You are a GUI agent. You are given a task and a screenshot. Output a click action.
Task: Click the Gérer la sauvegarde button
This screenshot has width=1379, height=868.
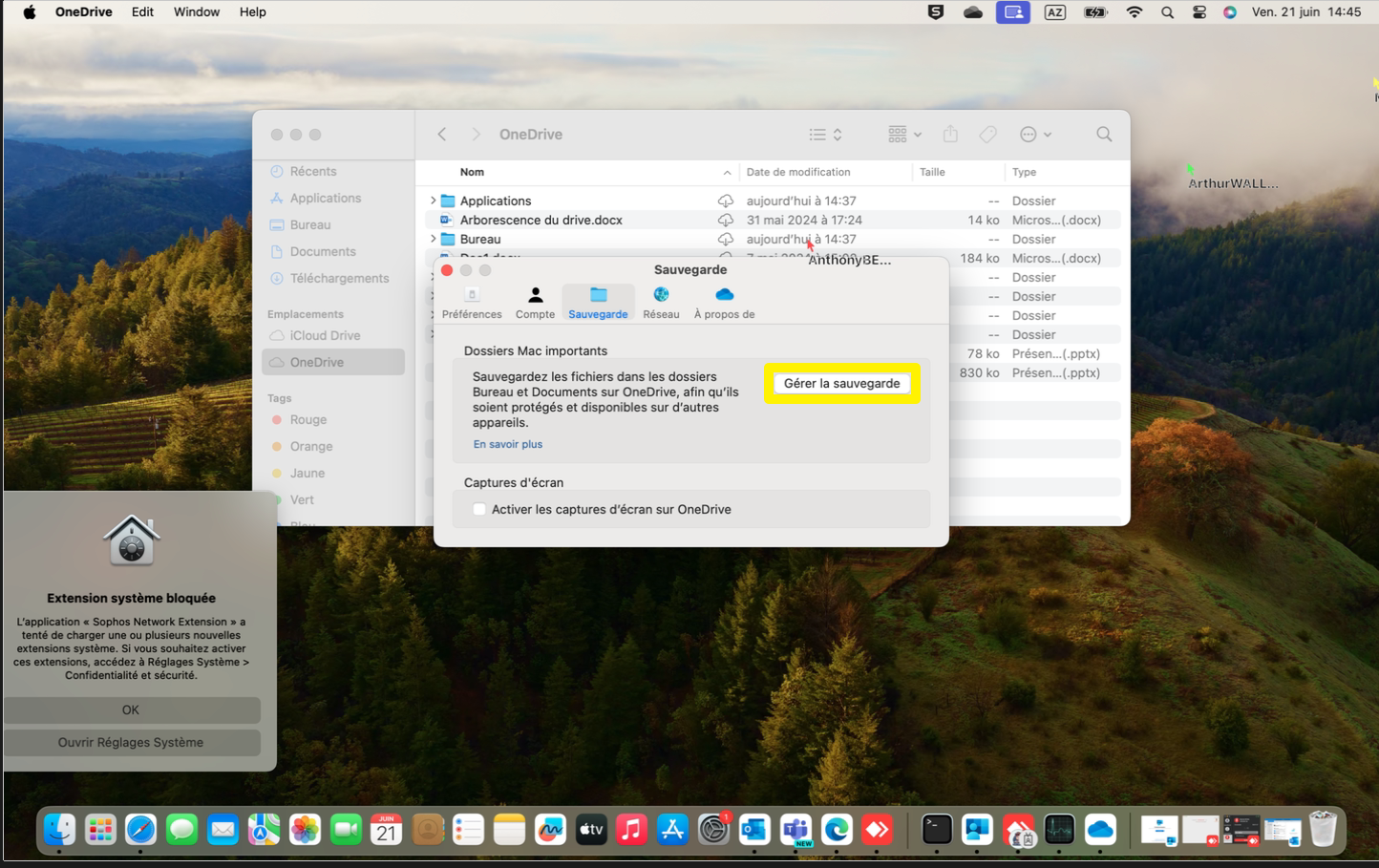(x=841, y=383)
